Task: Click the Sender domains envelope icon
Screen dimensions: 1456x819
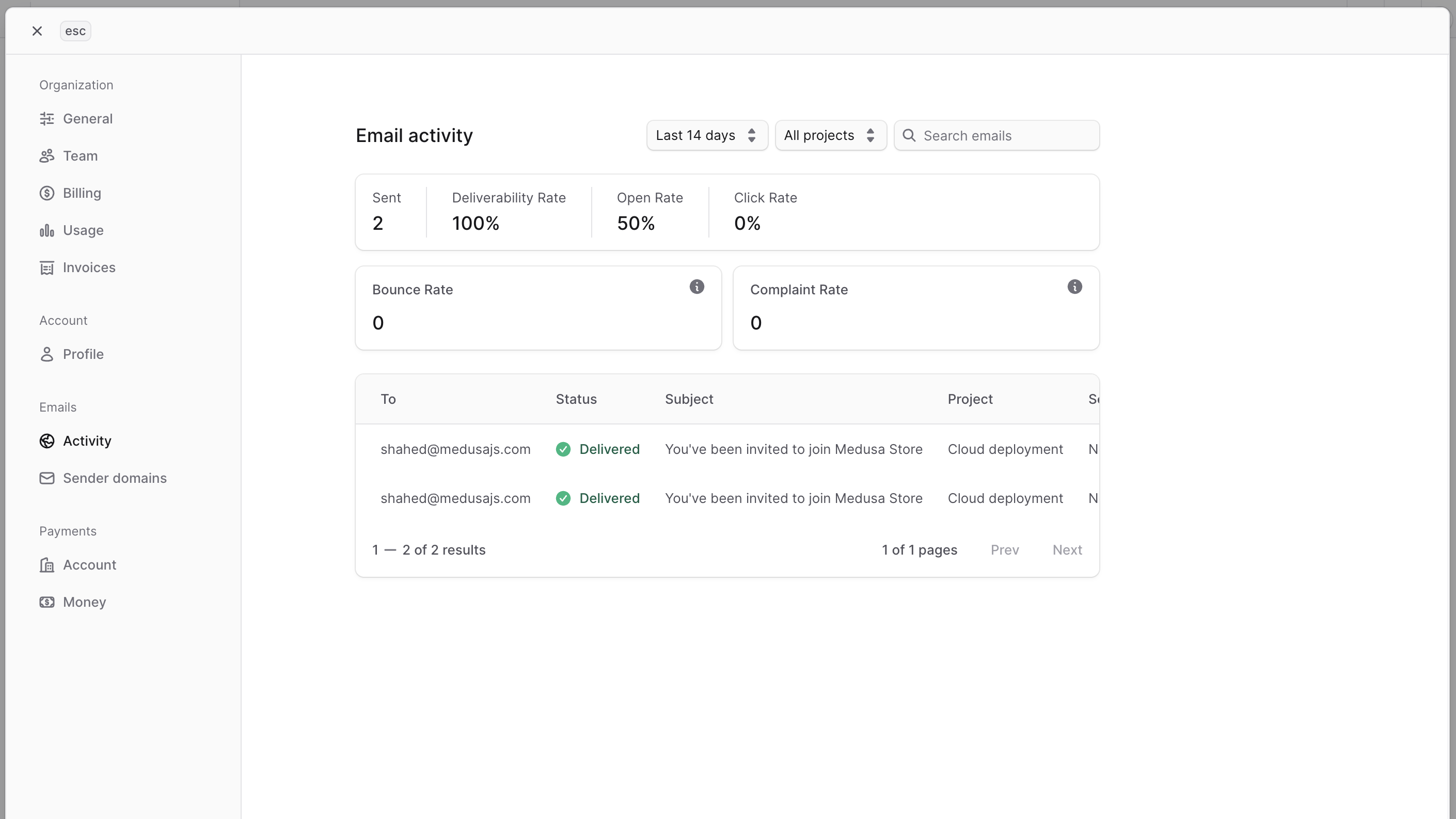Action: coord(47,478)
